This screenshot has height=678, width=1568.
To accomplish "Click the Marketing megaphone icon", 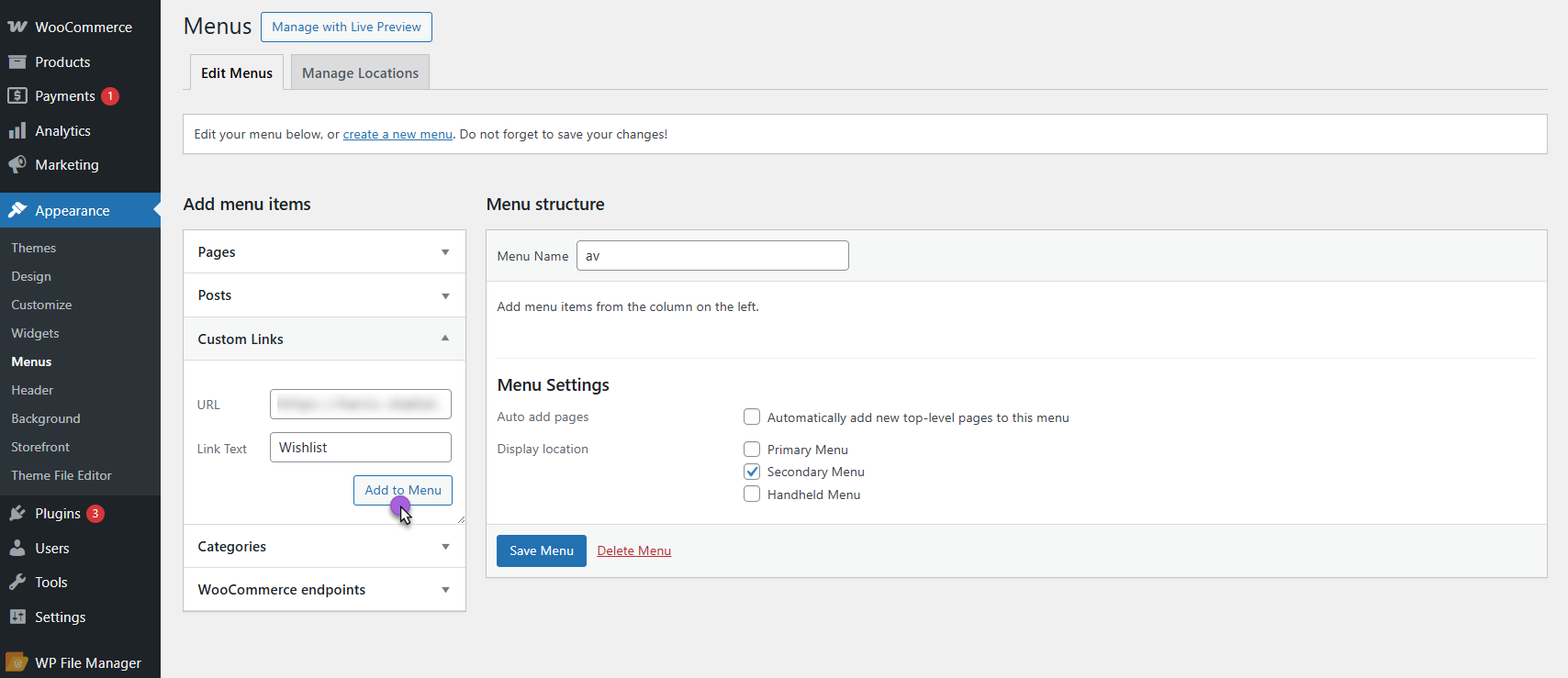I will pos(17,165).
